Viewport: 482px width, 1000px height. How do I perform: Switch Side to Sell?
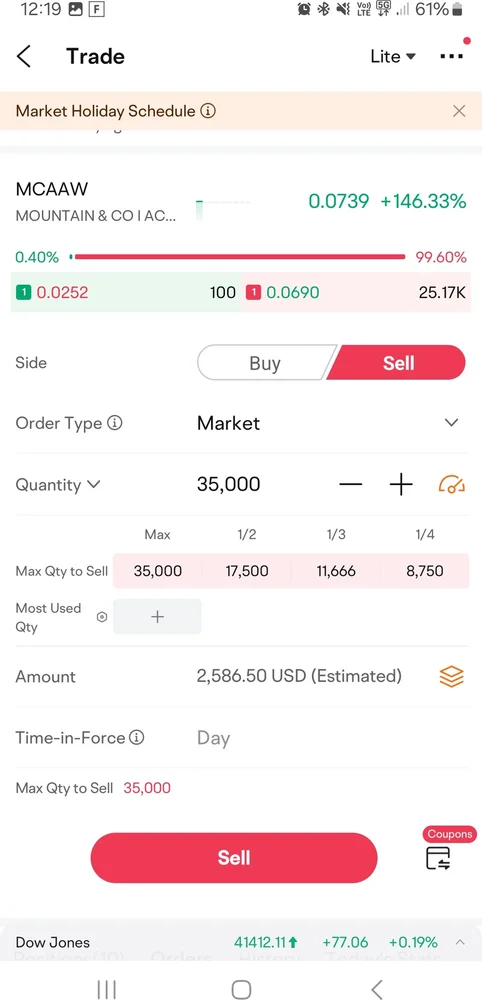coord(397,363)
